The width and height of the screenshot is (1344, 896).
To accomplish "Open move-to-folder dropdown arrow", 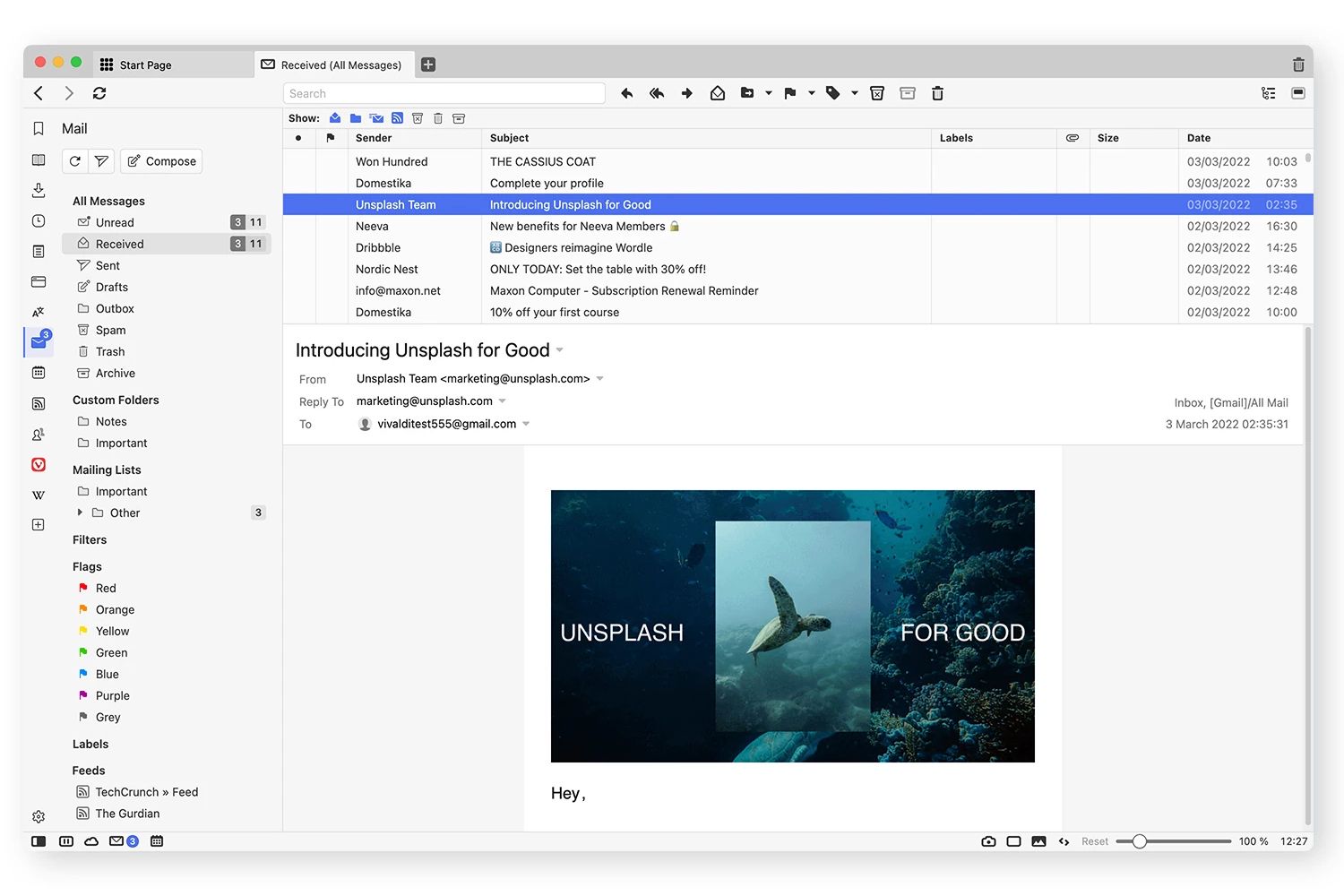I will 769,93.
